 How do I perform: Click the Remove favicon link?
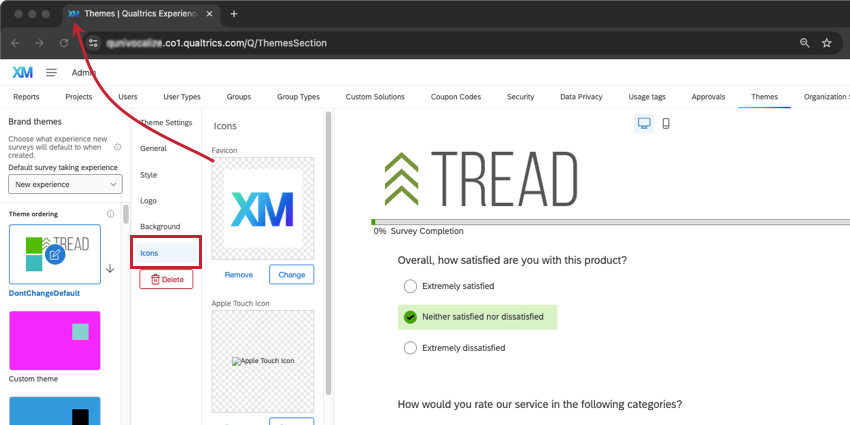click(x=239, y=275)
